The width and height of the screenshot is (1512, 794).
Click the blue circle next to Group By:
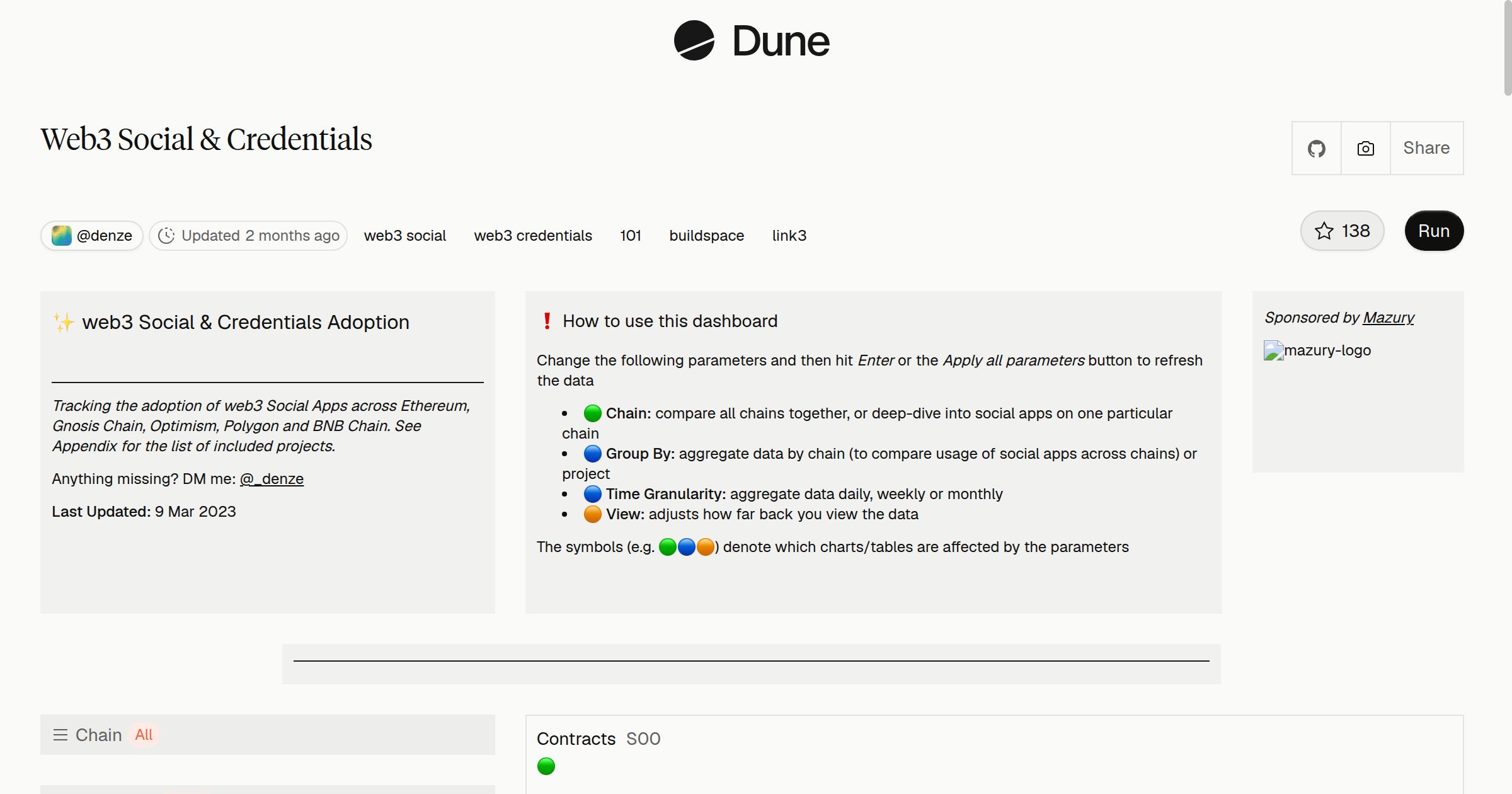[592, 454]
